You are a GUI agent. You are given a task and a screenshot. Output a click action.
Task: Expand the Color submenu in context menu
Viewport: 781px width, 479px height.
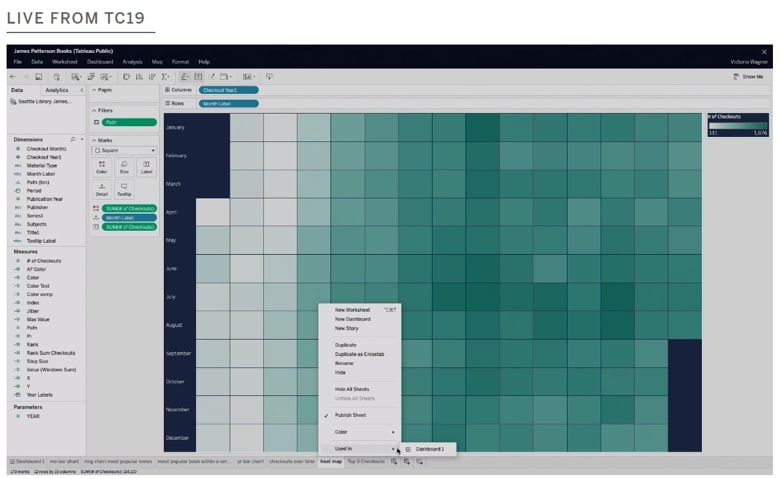click(x=360, y=432)
